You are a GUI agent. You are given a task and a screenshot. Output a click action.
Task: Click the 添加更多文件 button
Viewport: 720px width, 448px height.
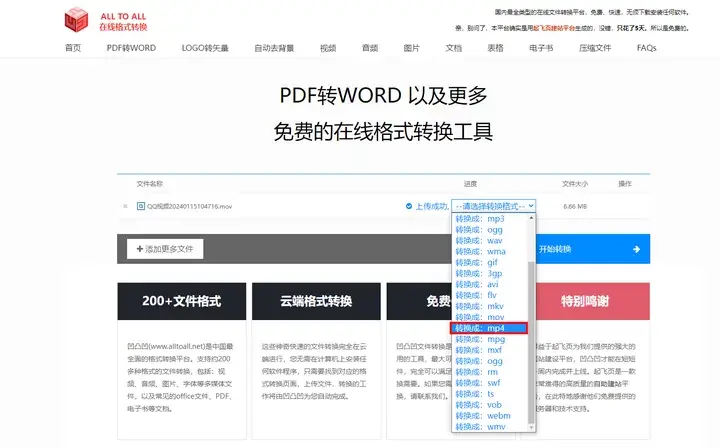coord(166,248)
